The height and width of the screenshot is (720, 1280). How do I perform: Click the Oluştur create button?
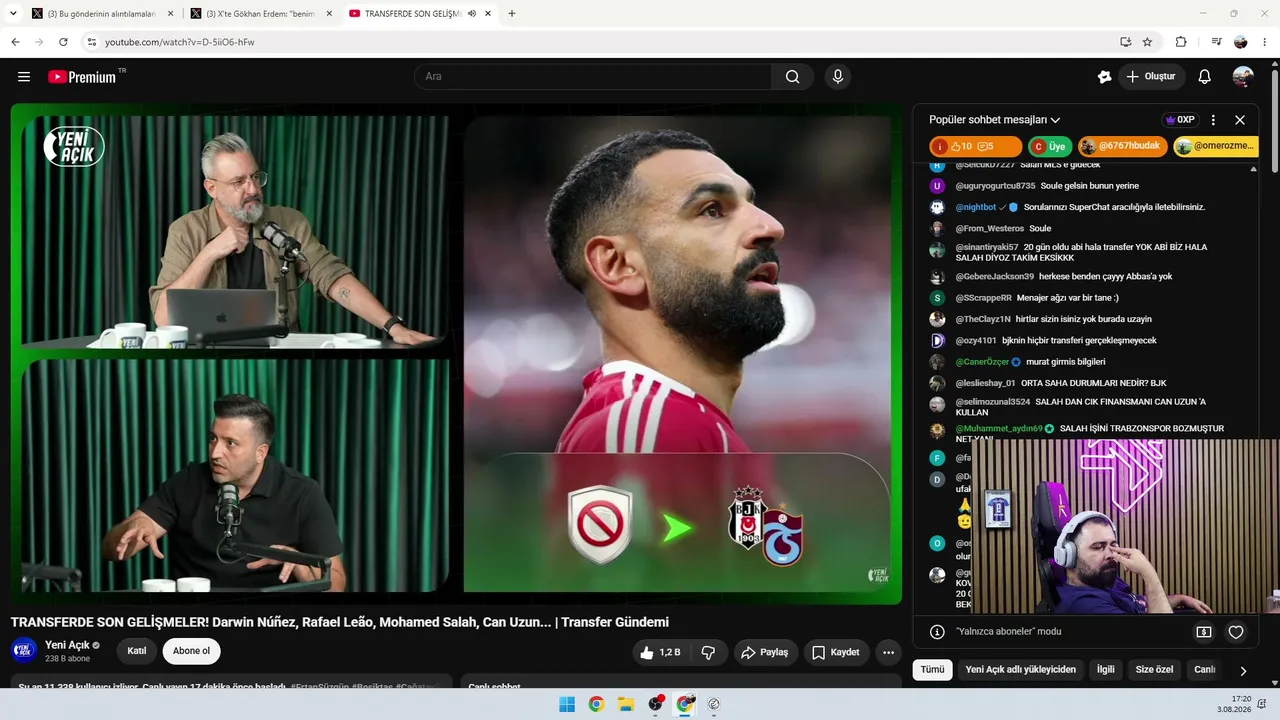[x=1150, y=77]
